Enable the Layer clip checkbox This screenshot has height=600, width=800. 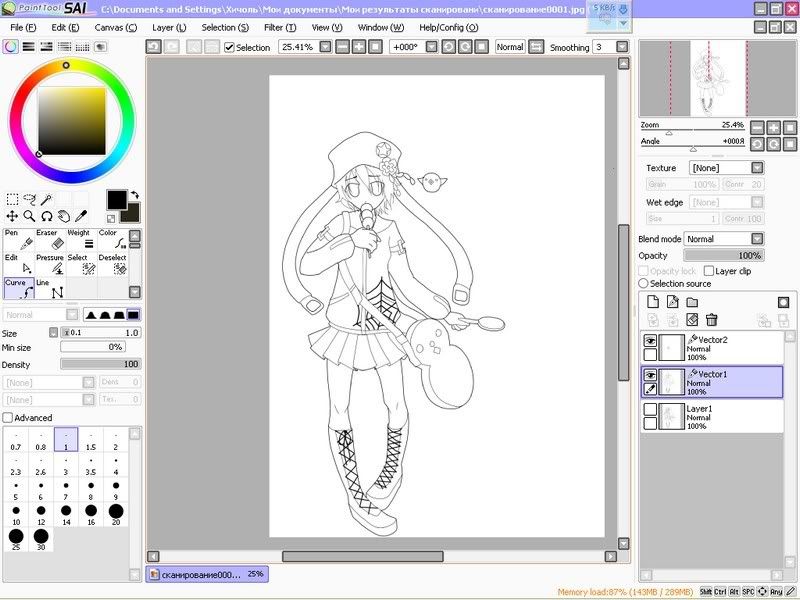(x=709, y=271)
